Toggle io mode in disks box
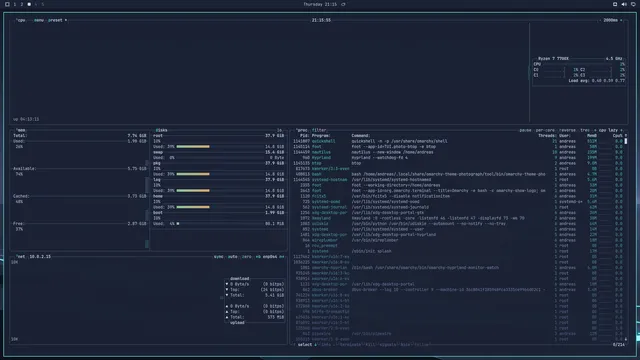Viewport: 640px width, 360px height. pos(280,130)
